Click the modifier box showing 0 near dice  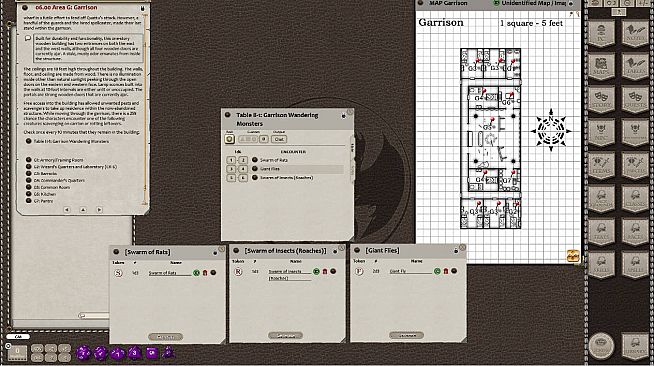(17, 352)
